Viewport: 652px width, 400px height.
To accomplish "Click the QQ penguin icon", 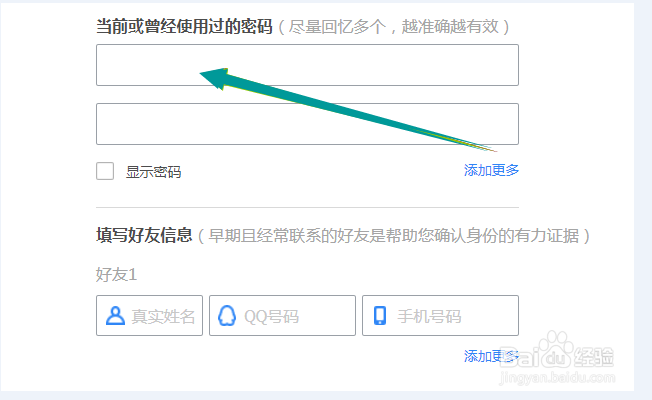I will (227, 316).
